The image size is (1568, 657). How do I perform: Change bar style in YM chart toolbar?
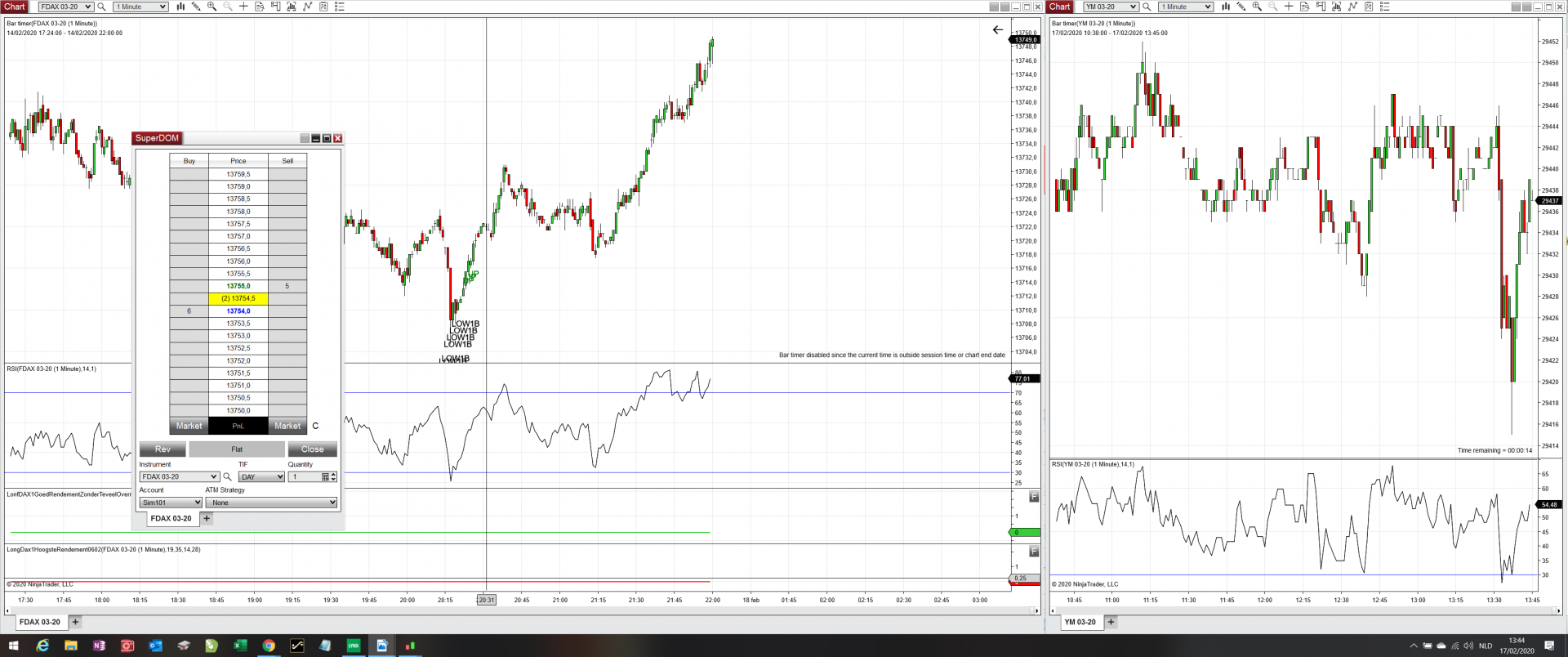(1226, 7)
